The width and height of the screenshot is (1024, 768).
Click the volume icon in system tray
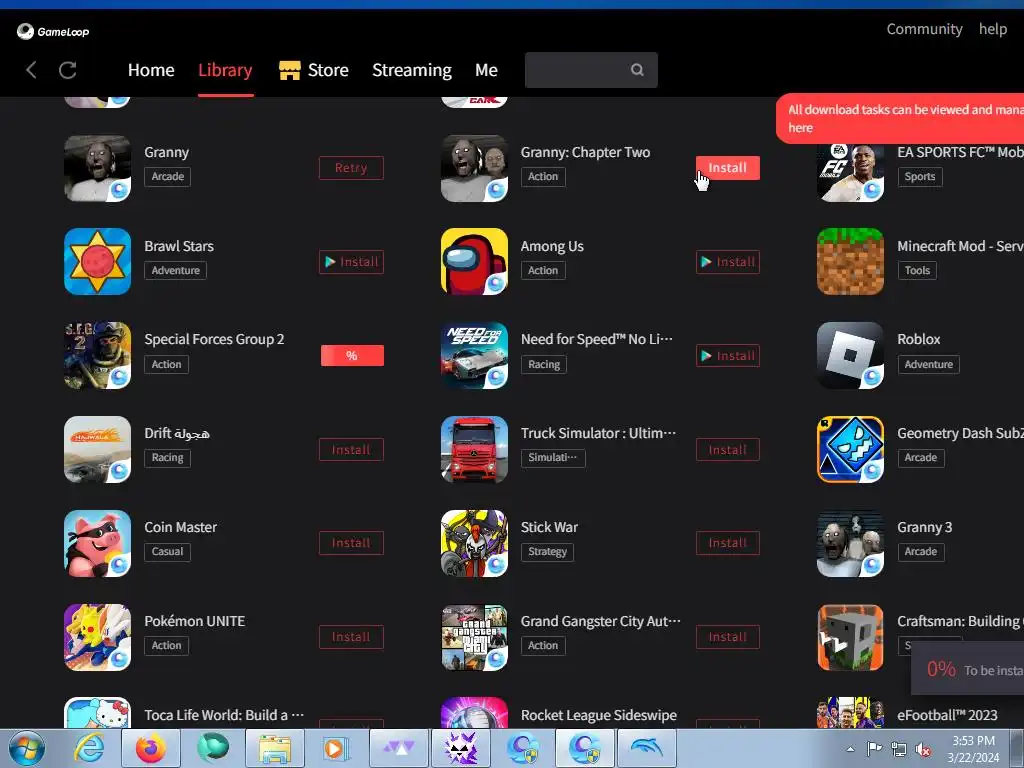[x=923, y=750]
